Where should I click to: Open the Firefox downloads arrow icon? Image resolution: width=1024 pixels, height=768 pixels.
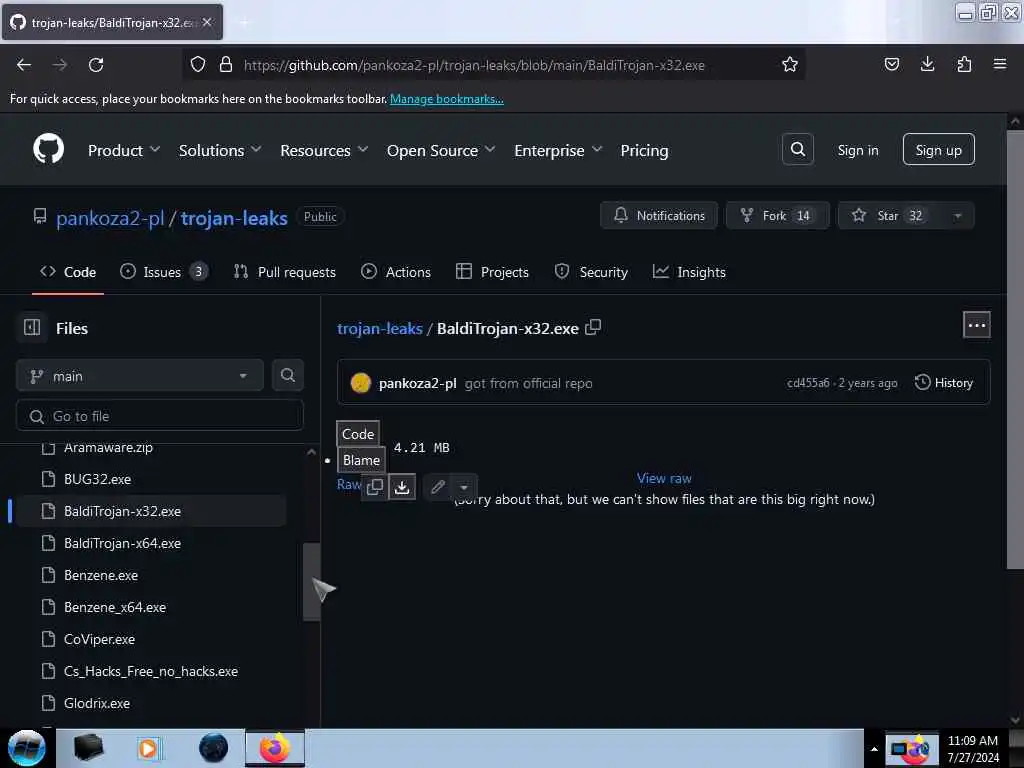pos(927,64)
